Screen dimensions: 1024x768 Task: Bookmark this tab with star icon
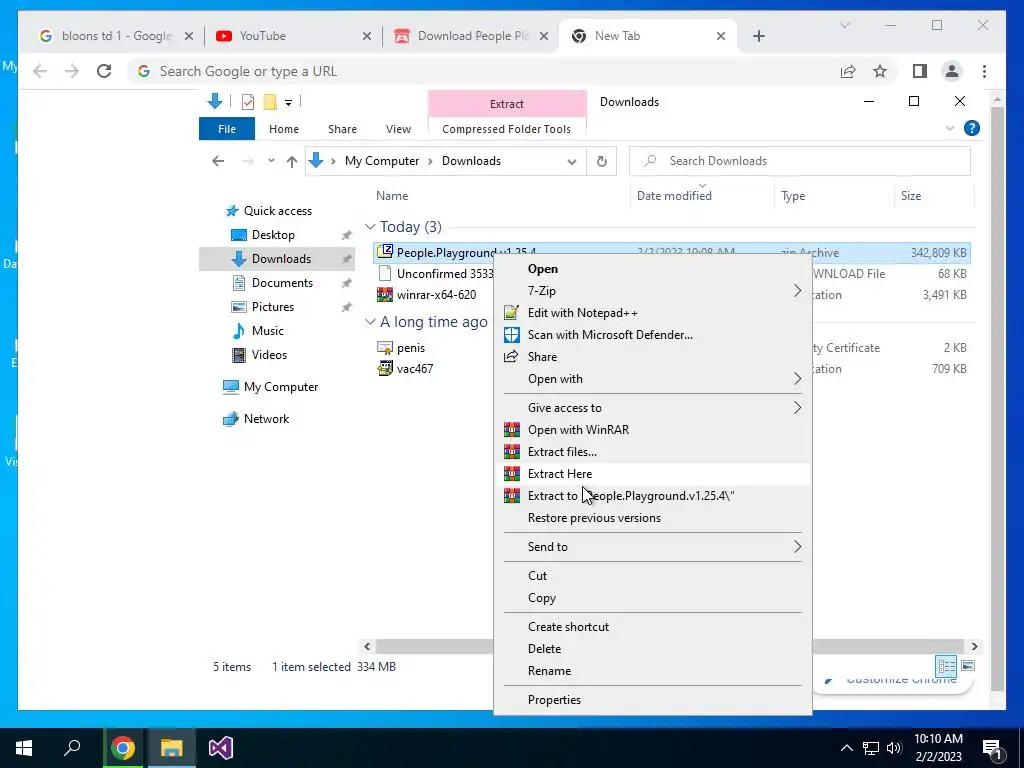pos(880,71)
